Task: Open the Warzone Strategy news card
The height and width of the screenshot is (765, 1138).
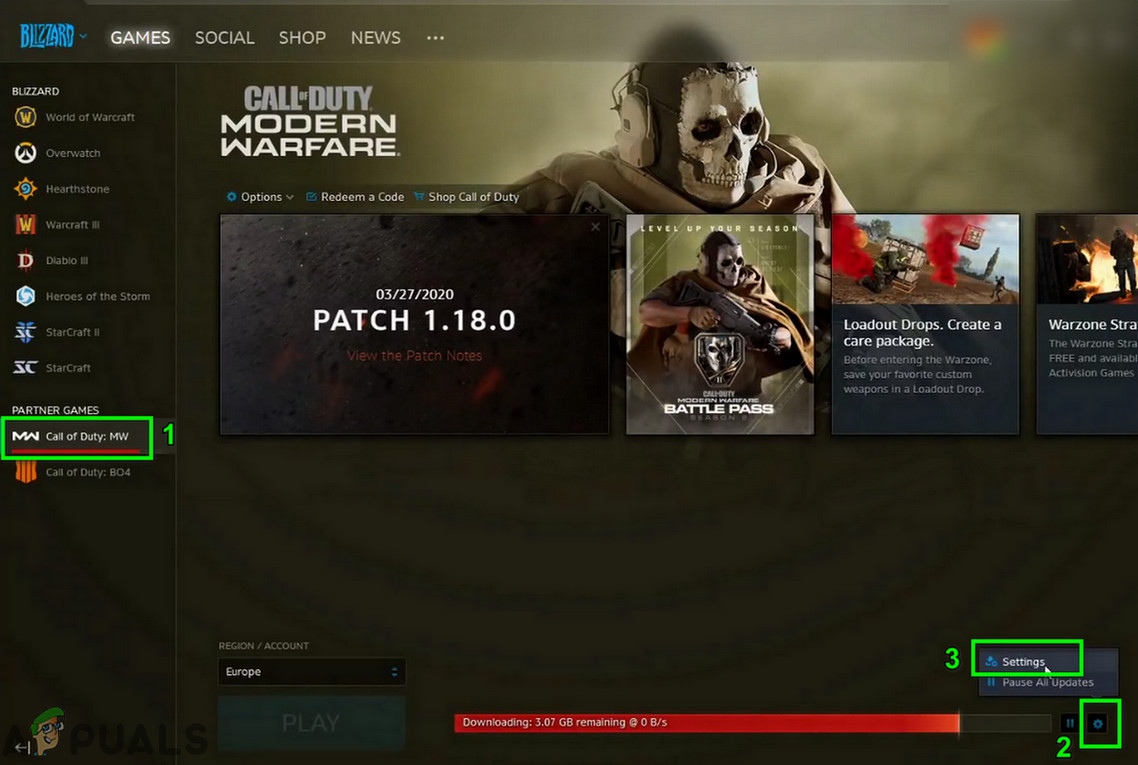Action: [x=1086, y=324]
